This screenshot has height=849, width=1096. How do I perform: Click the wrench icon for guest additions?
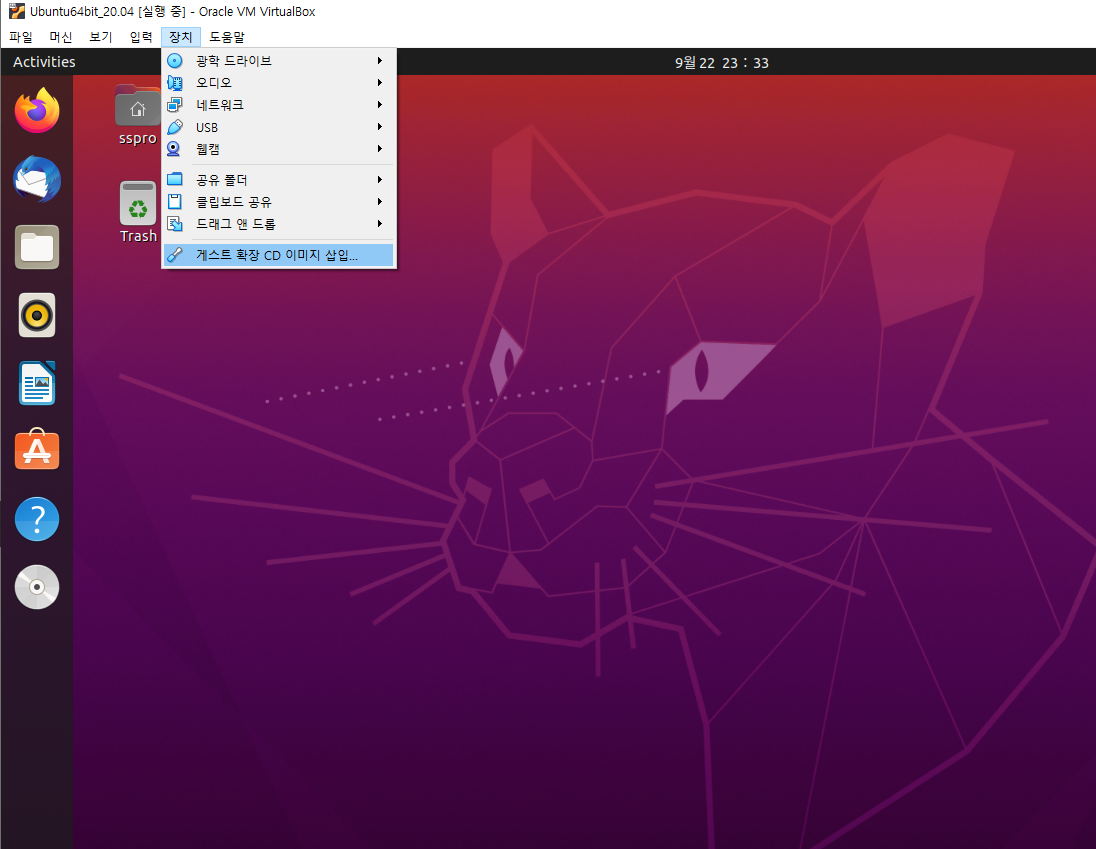(x=175, y=255)
